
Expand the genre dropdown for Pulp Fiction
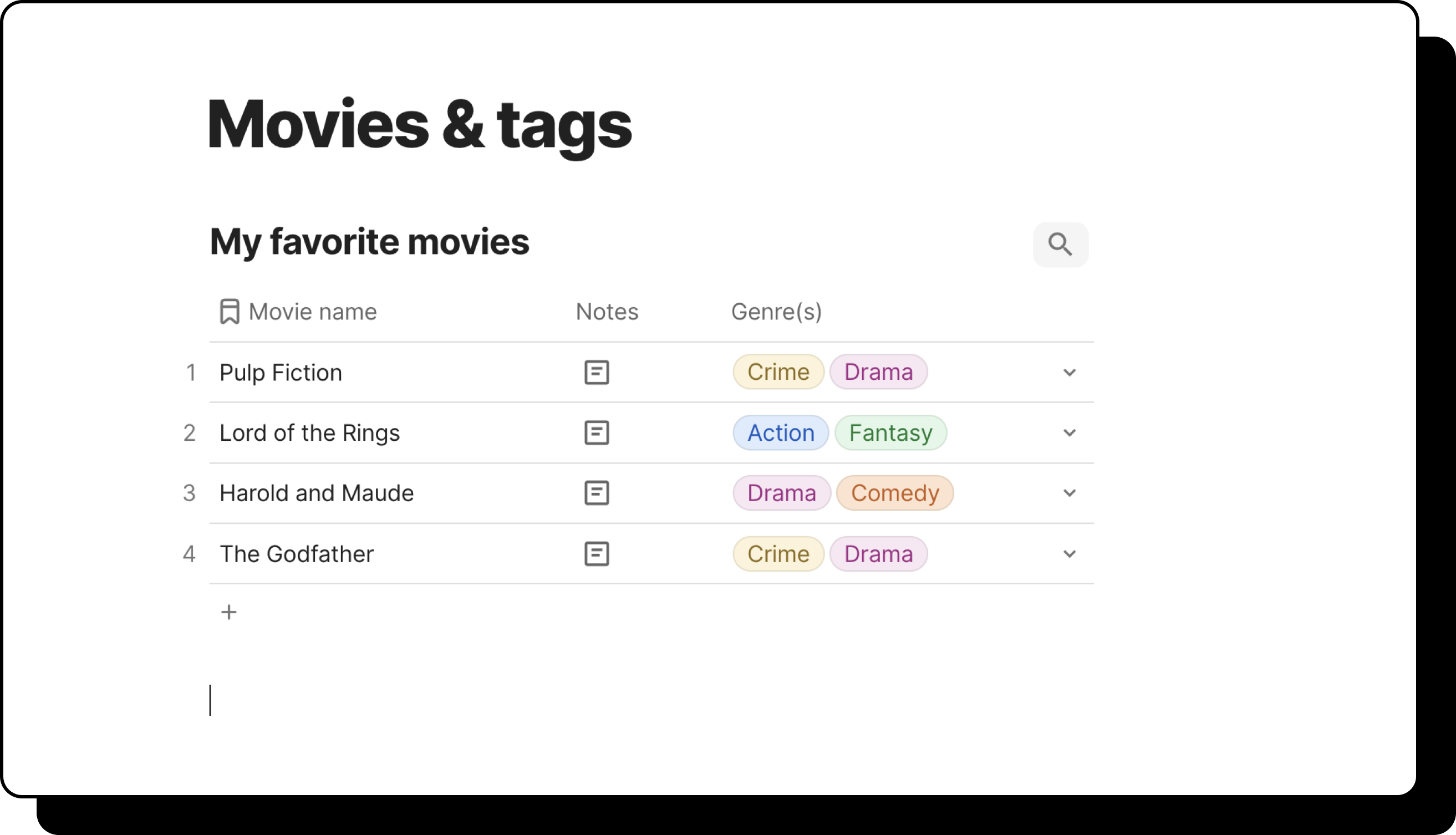click(x=1069, y=372)
